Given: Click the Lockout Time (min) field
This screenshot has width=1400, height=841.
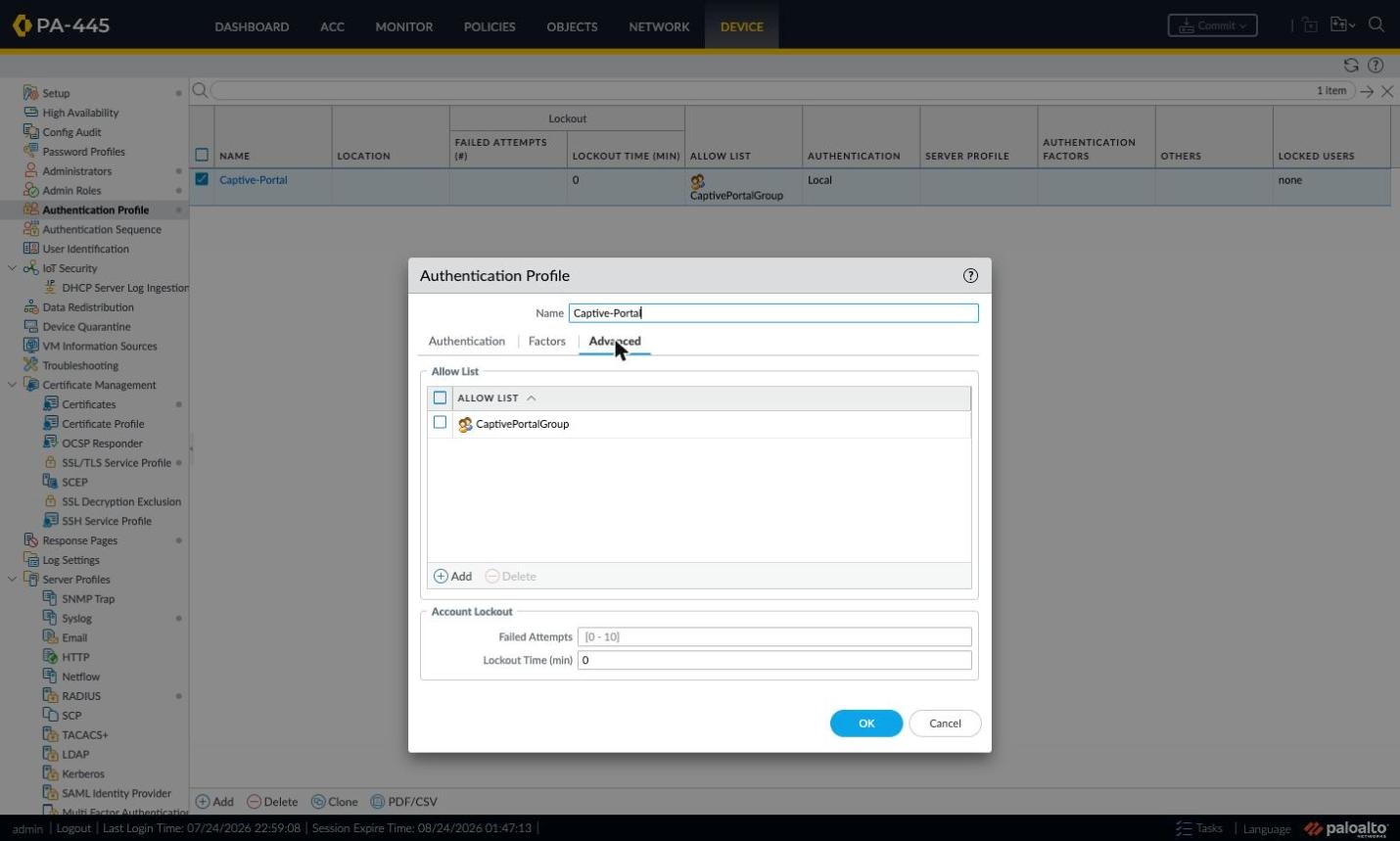Looking at the screenshot, I should pos(774,660).
